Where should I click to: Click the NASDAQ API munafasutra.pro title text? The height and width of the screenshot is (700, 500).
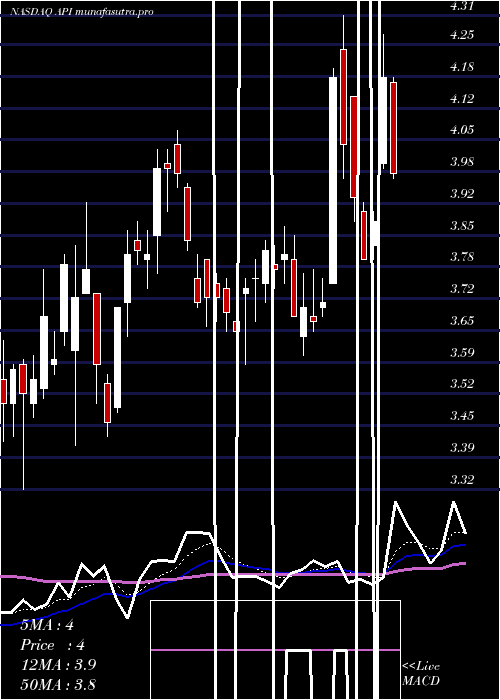click(82, 12)
